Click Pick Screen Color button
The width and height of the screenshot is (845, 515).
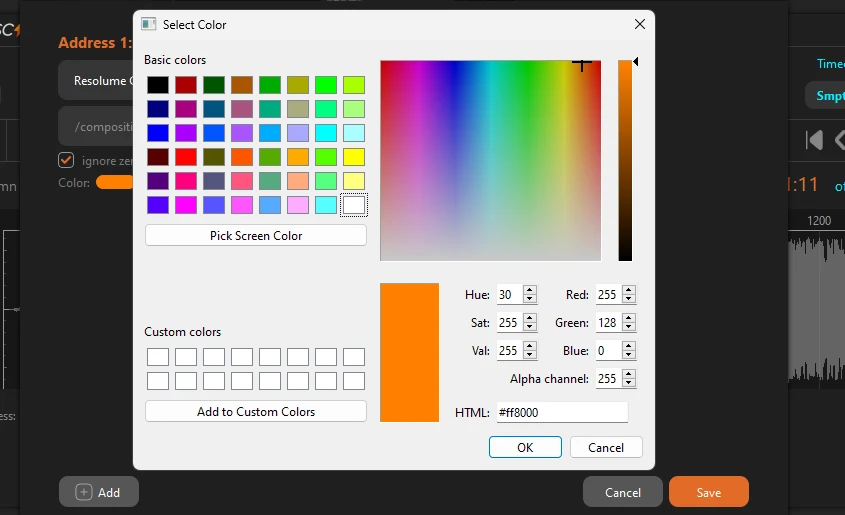click(x=256, y=235)
